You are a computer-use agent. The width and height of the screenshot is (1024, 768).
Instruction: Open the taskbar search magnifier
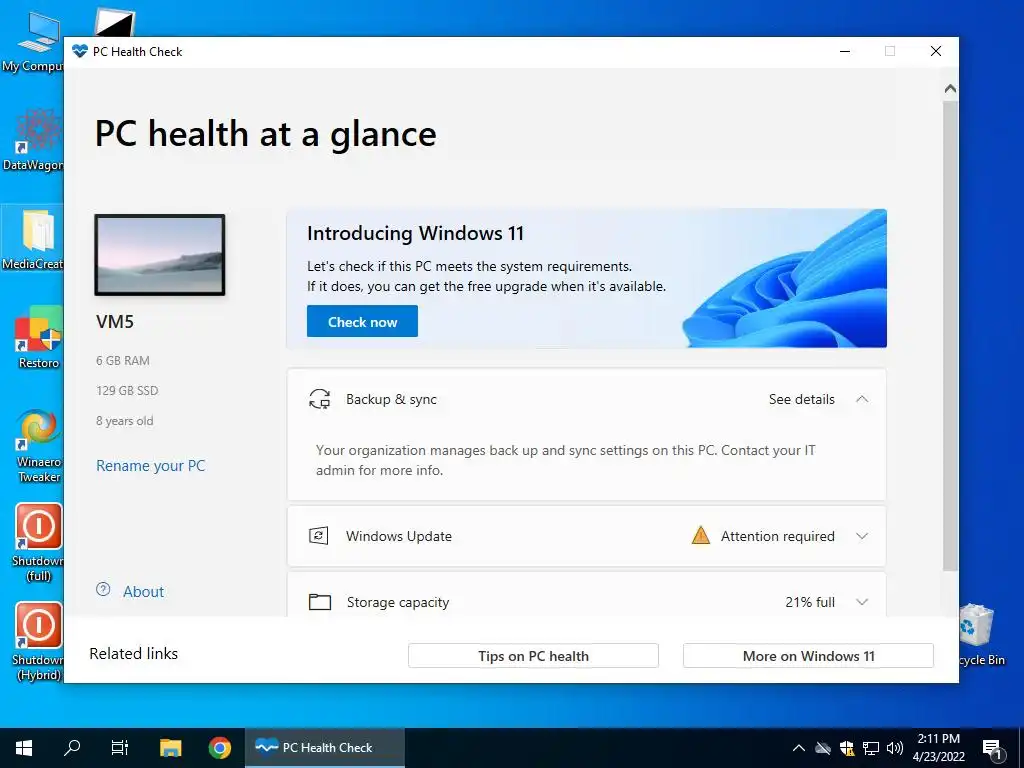pos(72,748)
